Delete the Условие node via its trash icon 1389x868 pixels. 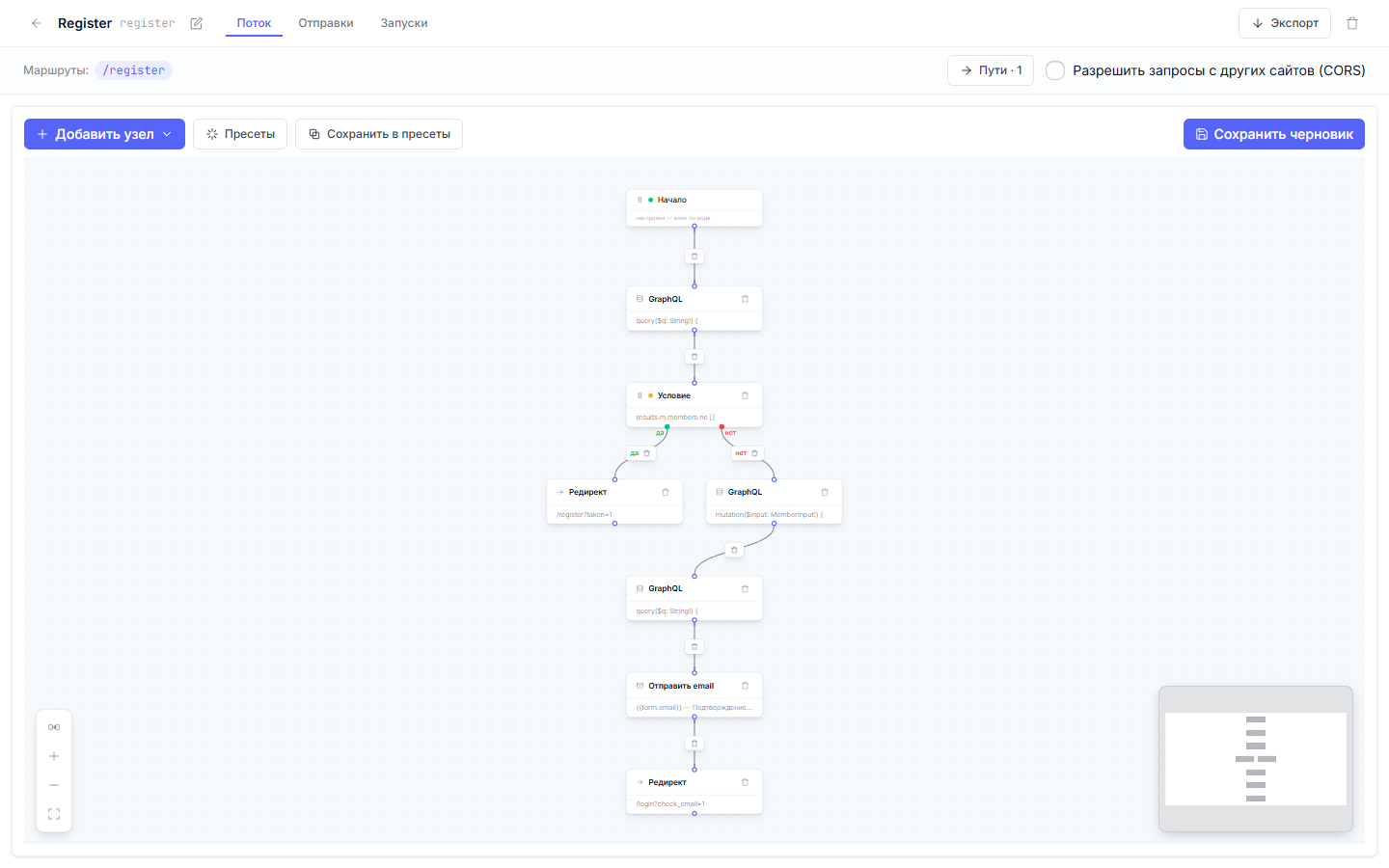(745, 395)
